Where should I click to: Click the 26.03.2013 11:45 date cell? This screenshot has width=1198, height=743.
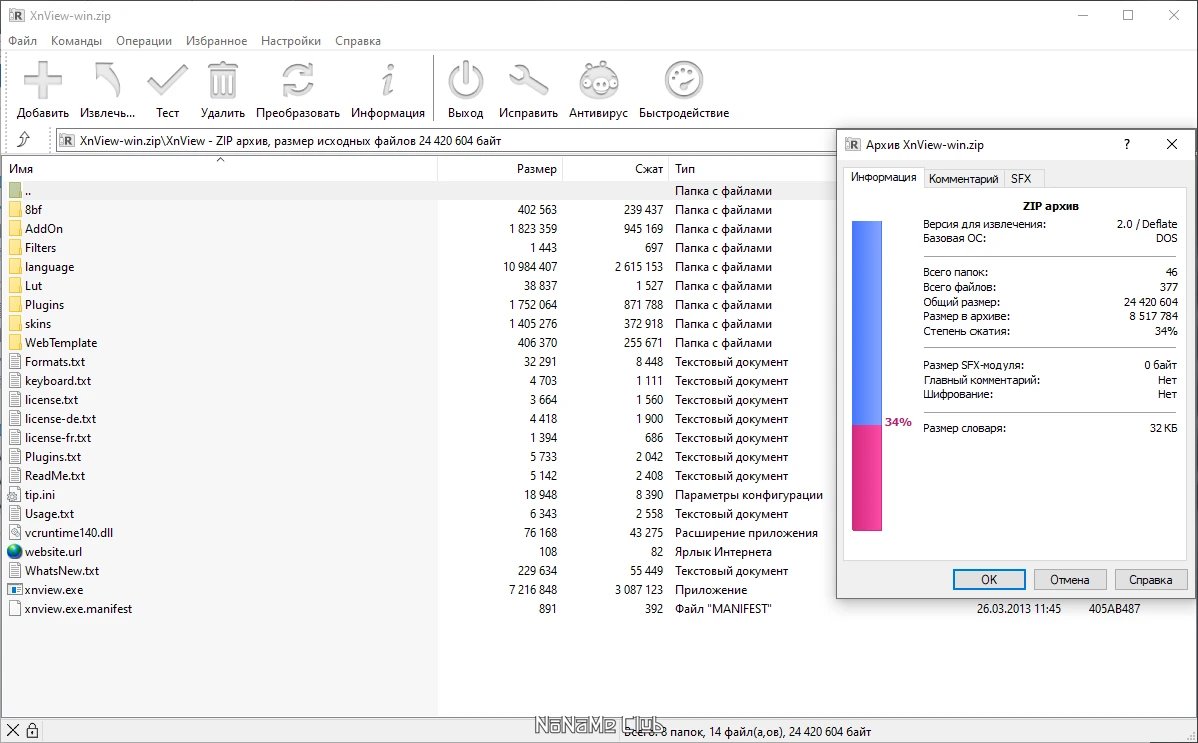pos(1018,608)
